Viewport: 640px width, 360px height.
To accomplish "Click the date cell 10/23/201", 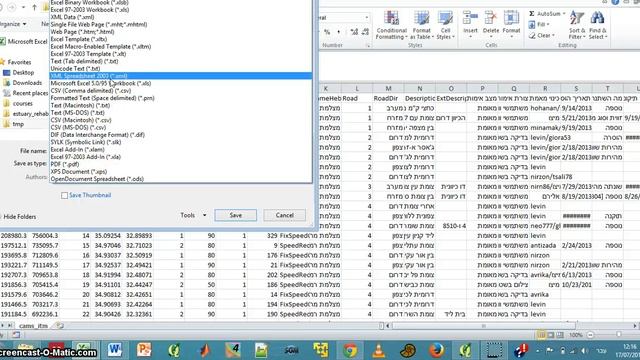I will [x=576, y=284].
